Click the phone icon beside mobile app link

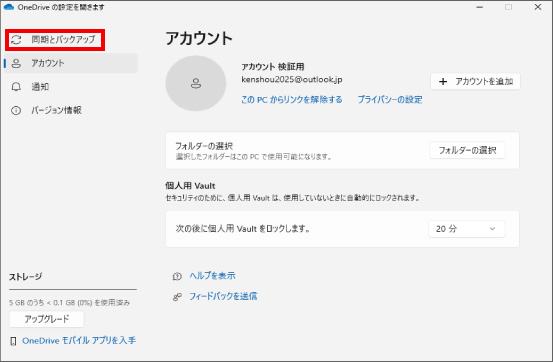pyautogui.click(x=13, y=341)
